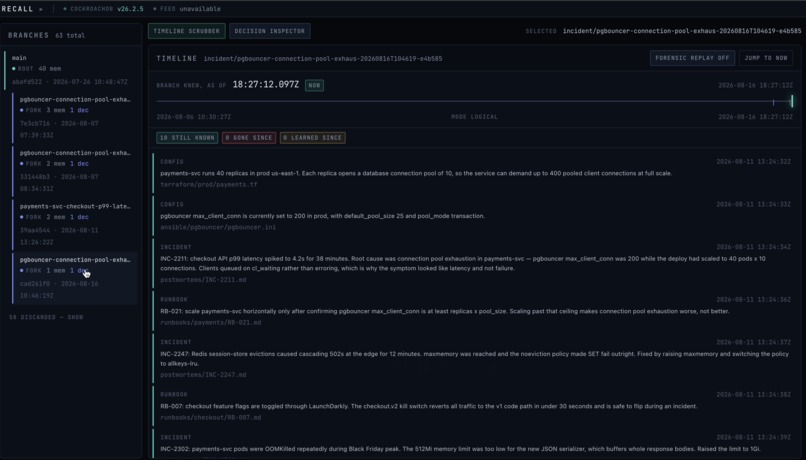This screenshot has width=806, height=460.
Task: Click the BRANCHES 63 total header
Action: click(47, 35)
